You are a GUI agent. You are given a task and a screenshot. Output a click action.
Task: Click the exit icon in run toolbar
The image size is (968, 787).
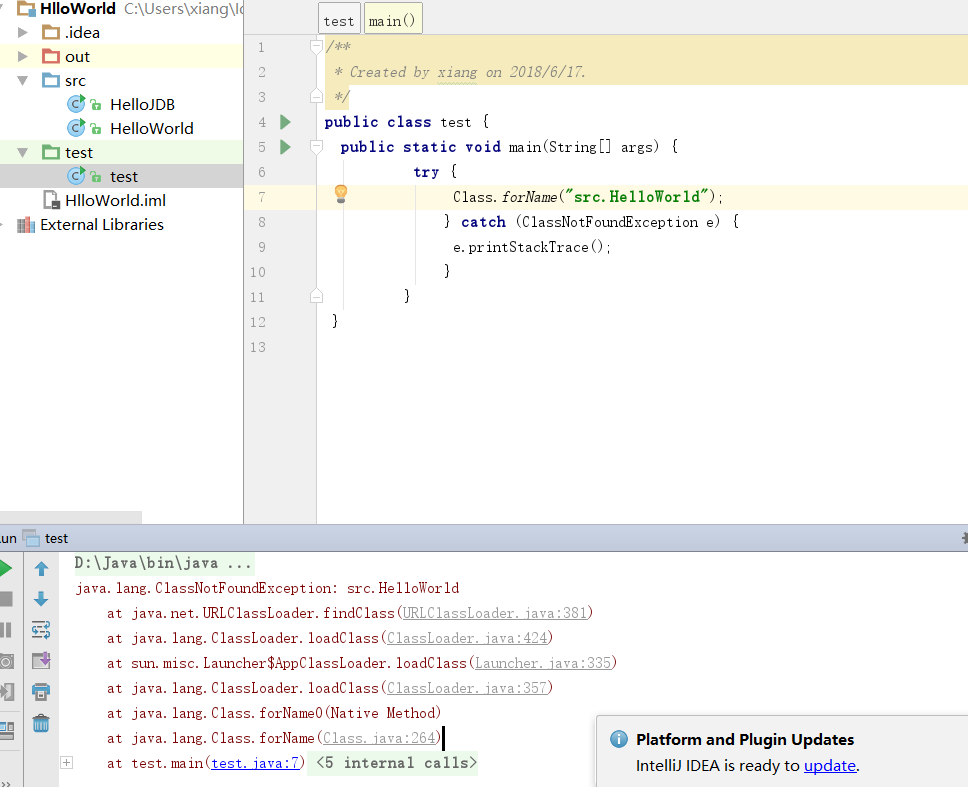pos(7,691)
